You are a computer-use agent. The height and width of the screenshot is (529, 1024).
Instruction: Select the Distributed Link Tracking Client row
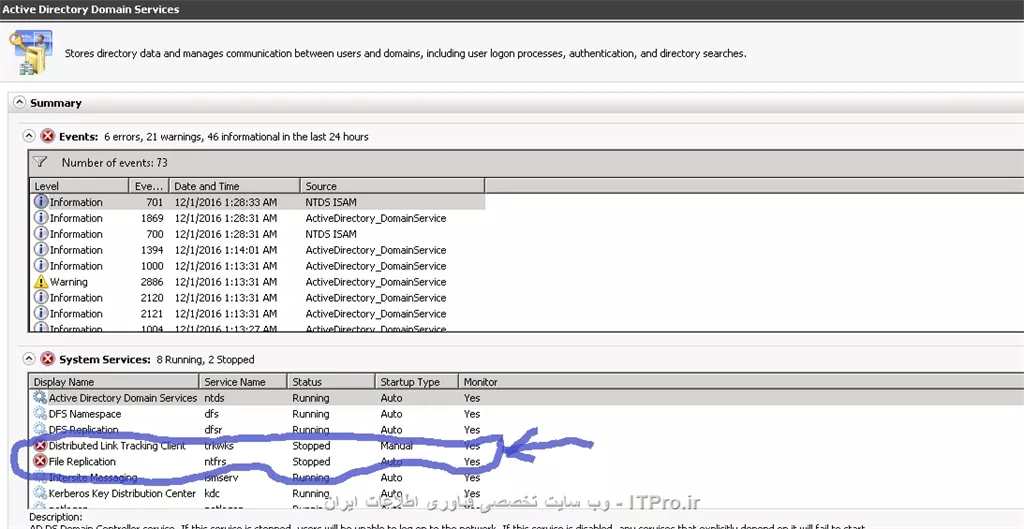[x=526, y=445]
